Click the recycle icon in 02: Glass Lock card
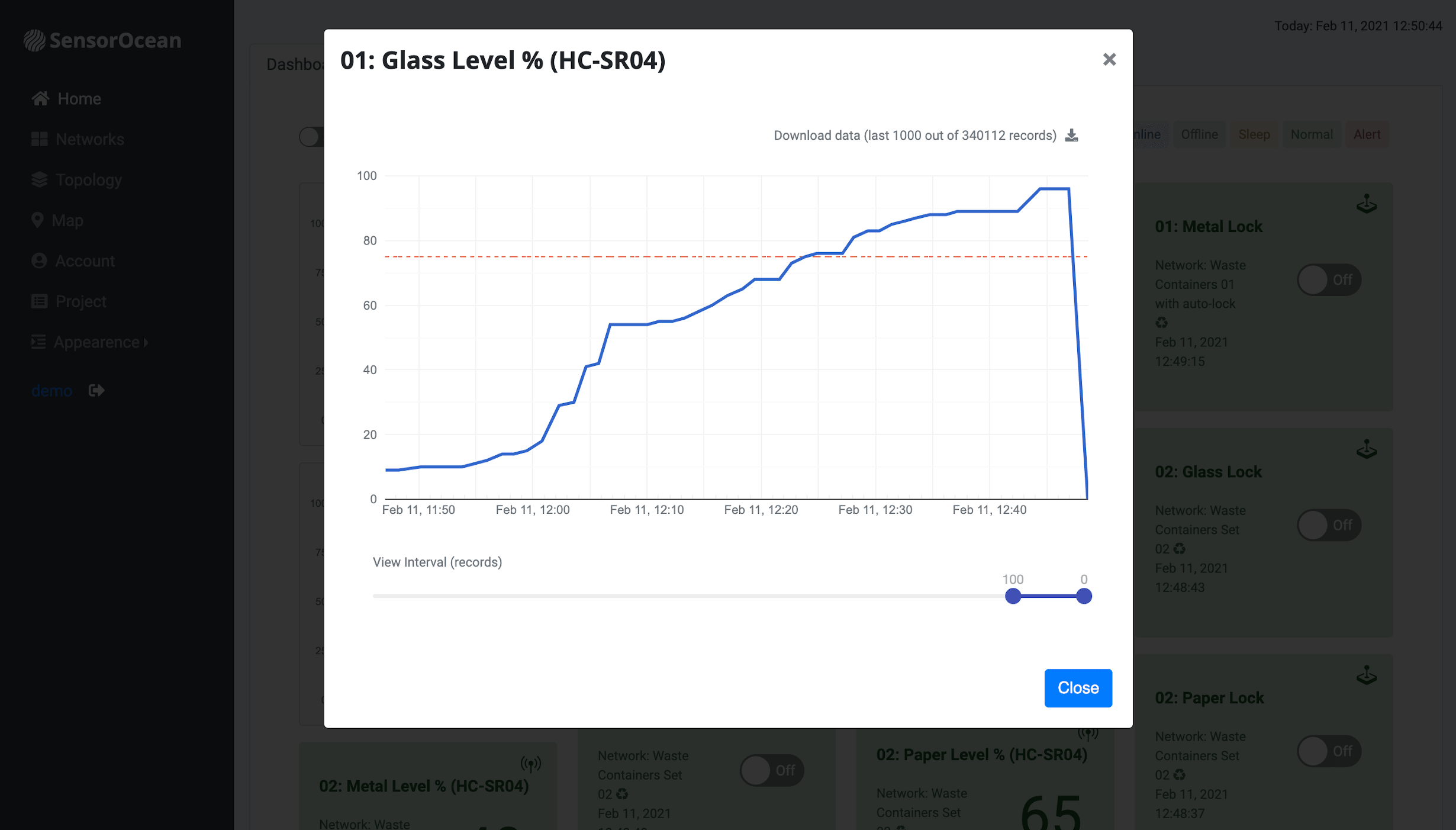 click(x=1179, y=549)
